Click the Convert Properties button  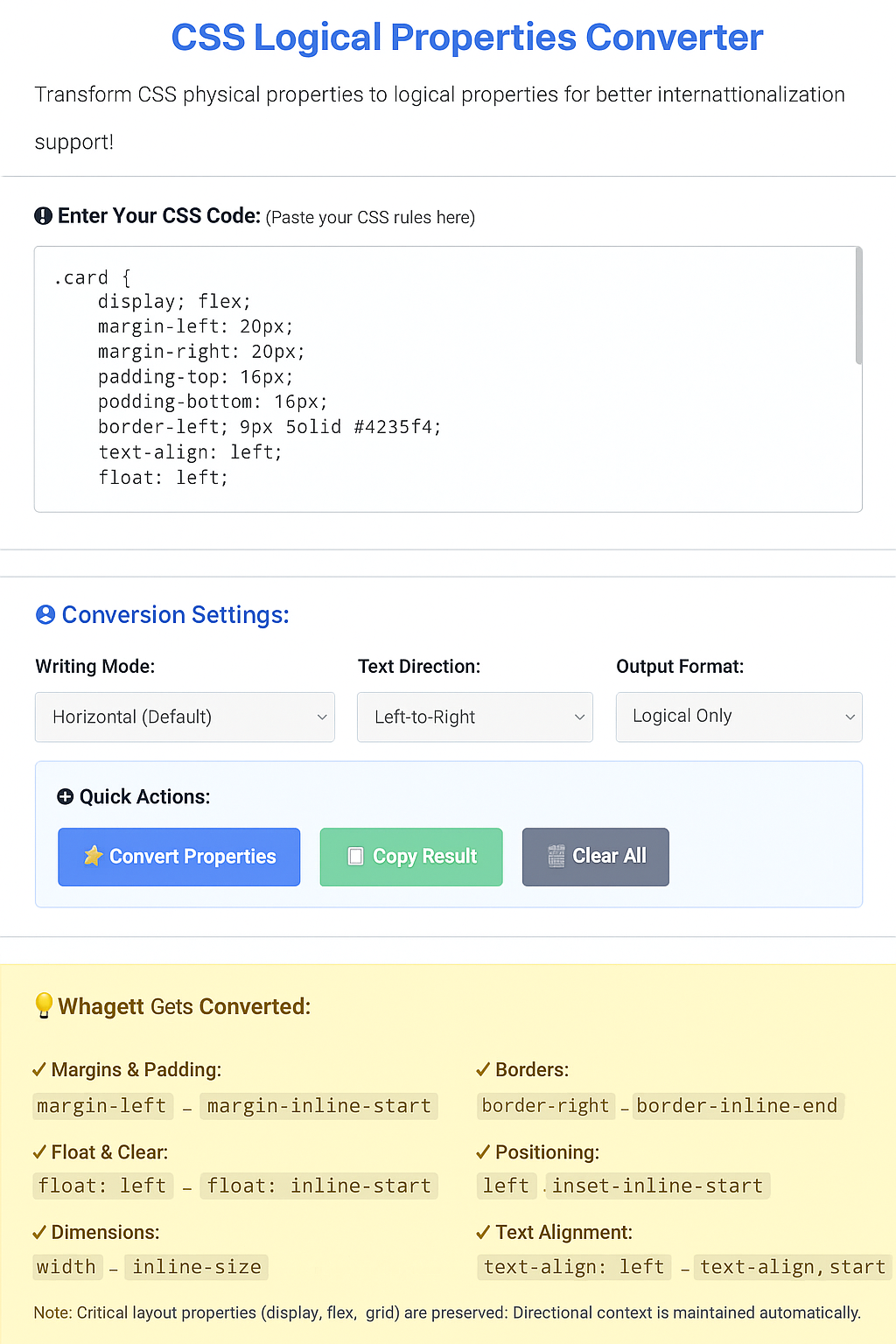[178, 857]
